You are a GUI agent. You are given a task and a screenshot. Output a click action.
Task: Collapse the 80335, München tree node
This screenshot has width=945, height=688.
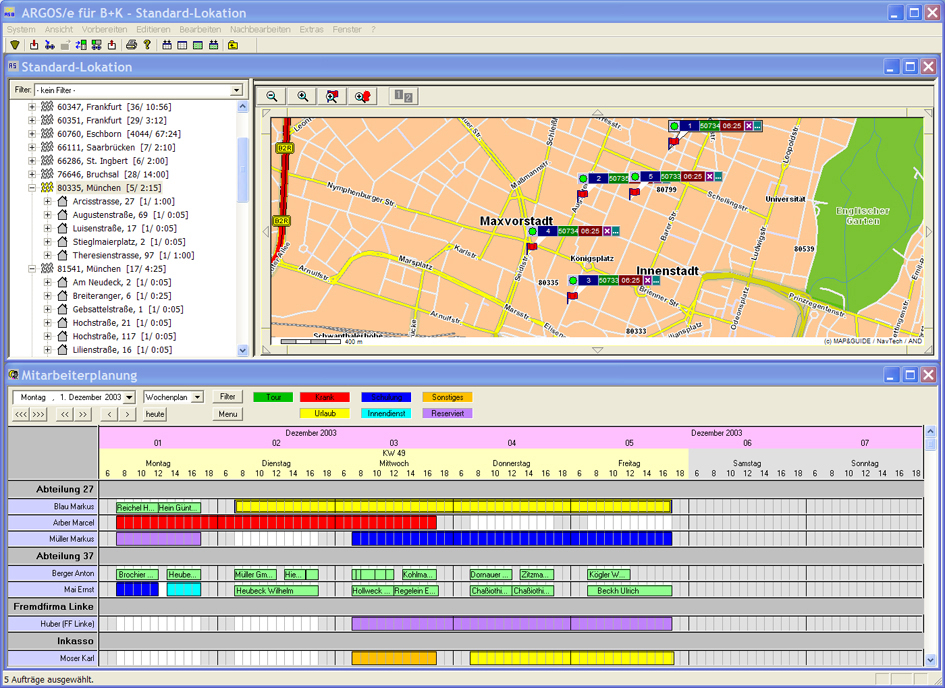coord(32,188)
